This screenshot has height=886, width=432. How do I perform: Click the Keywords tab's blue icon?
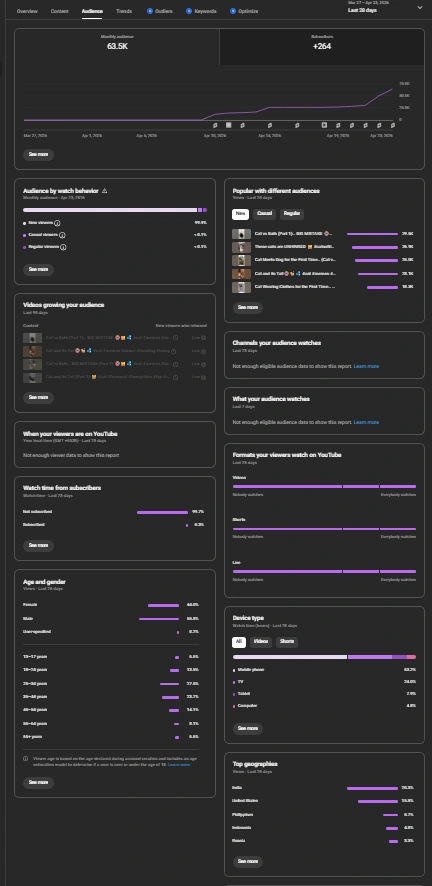[189, 11]
